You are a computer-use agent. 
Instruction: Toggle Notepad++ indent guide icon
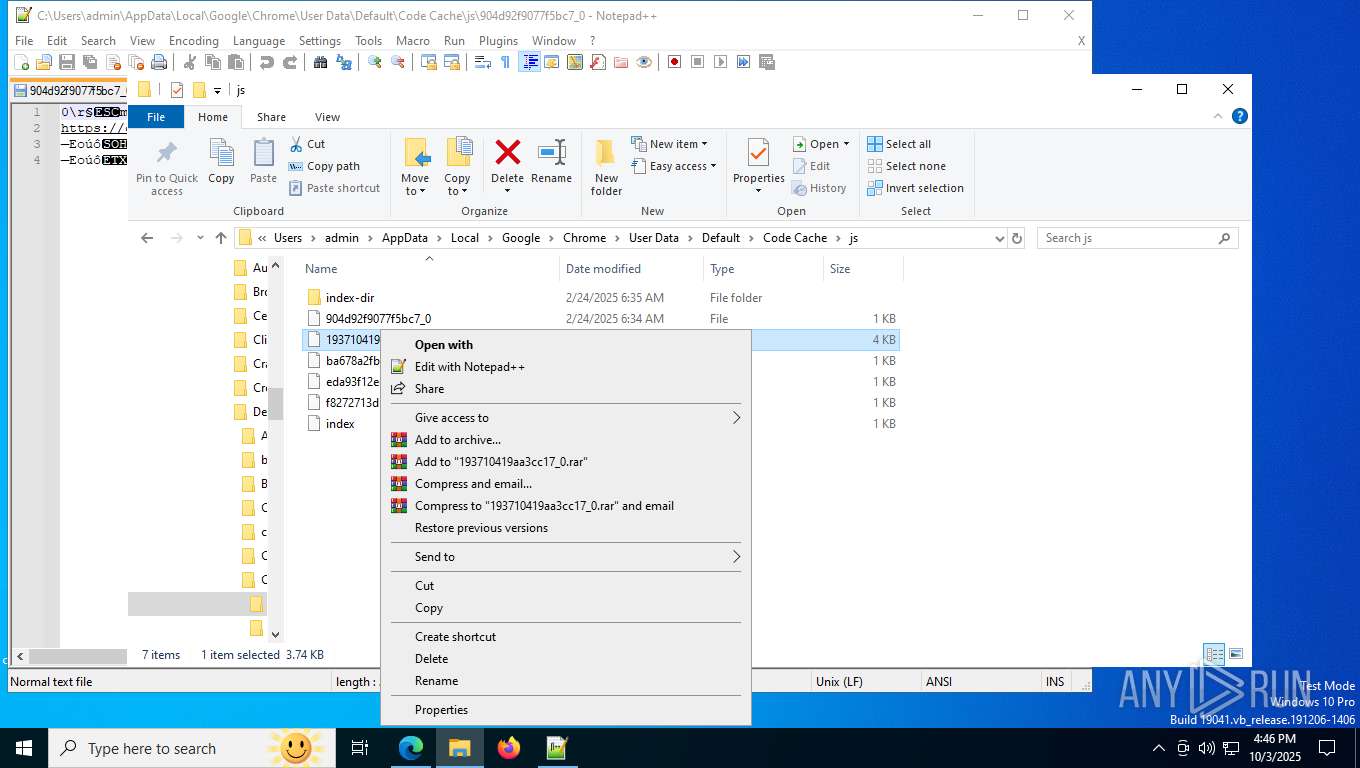(529, 62)
